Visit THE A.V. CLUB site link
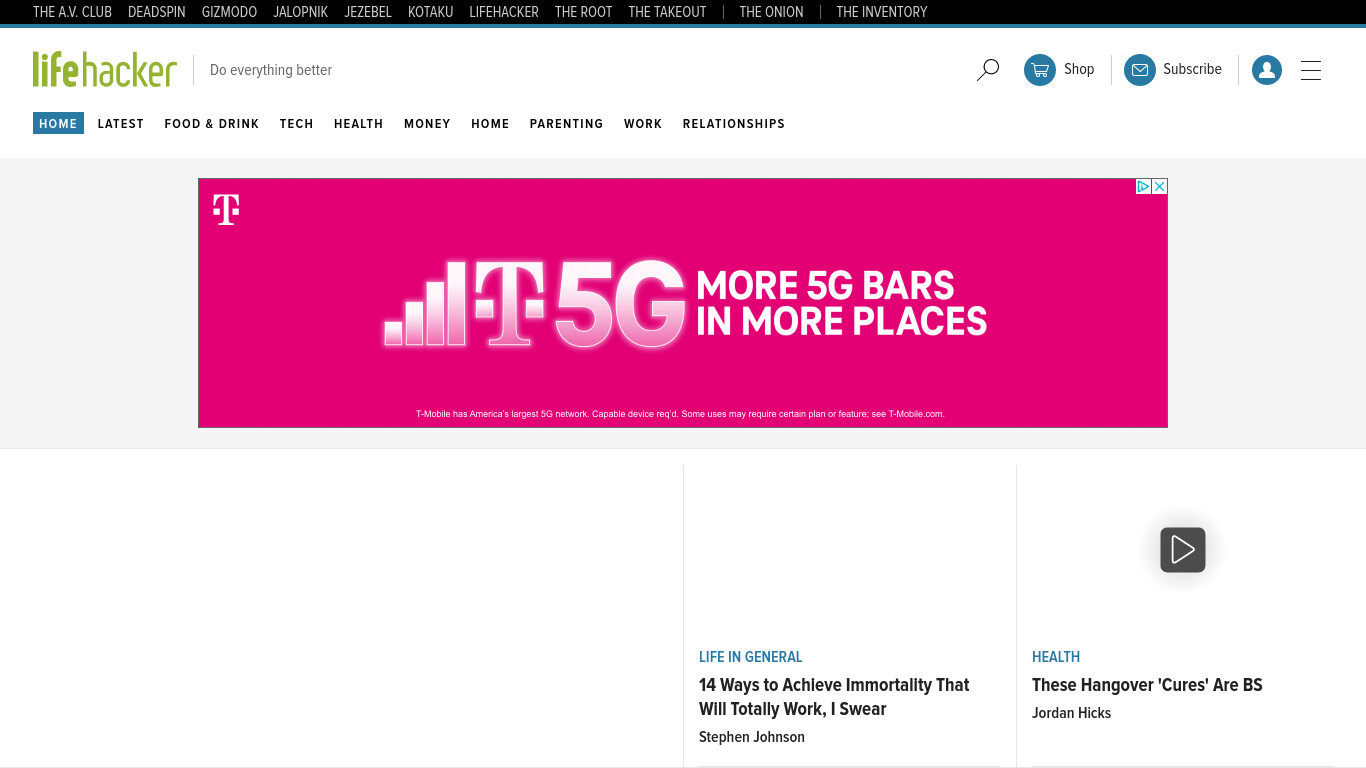The image size is (1366, 768). [x=72, y=12]
